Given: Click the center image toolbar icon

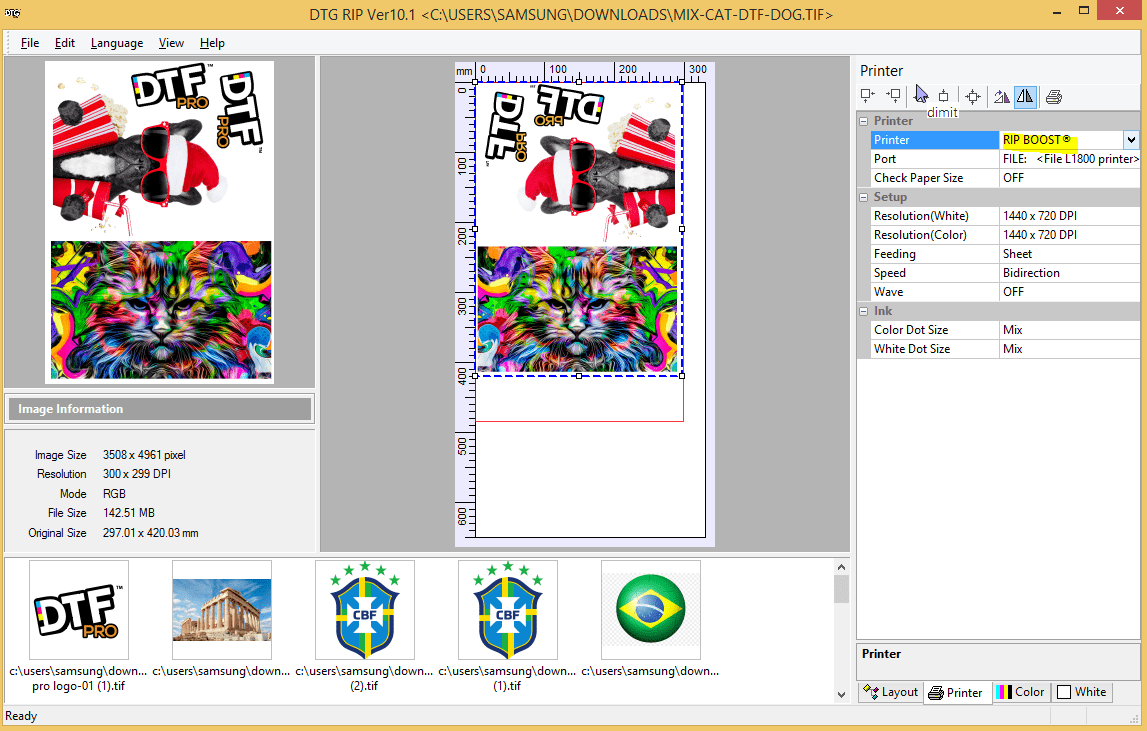Looking at the screenshot, I should click(973, 96).
